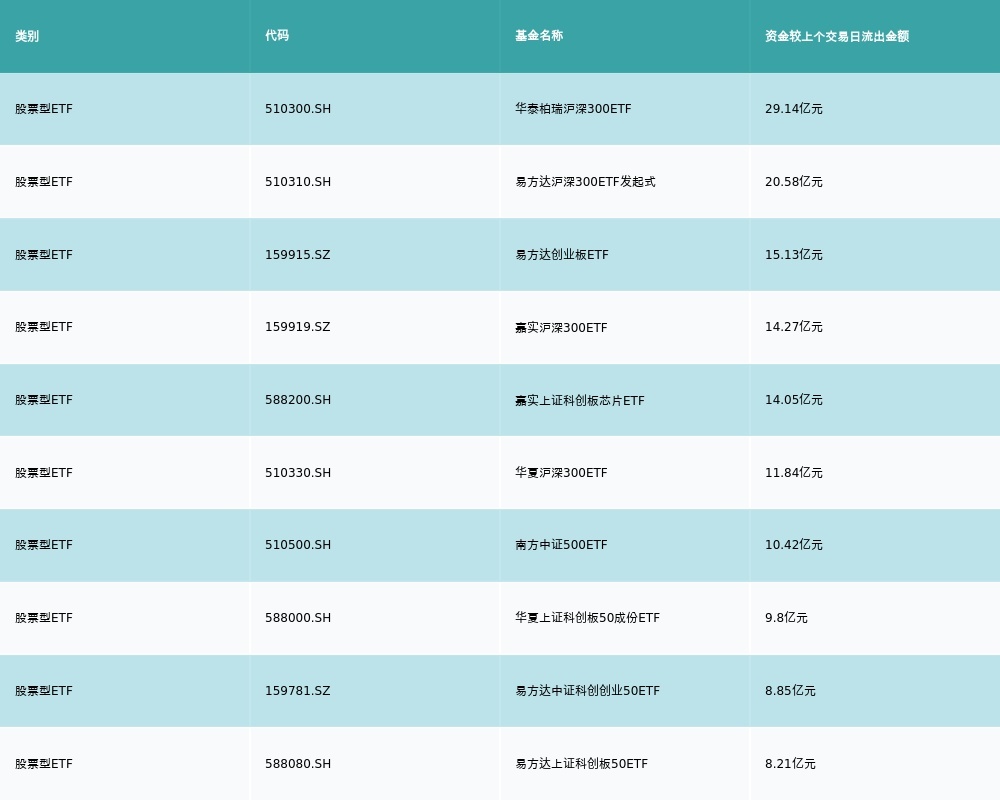Viewport: 1000px width, 800px height.
Task: Select the outflow amount 29.14亿元
Action: pyautogui.click(x=794, y=109)
